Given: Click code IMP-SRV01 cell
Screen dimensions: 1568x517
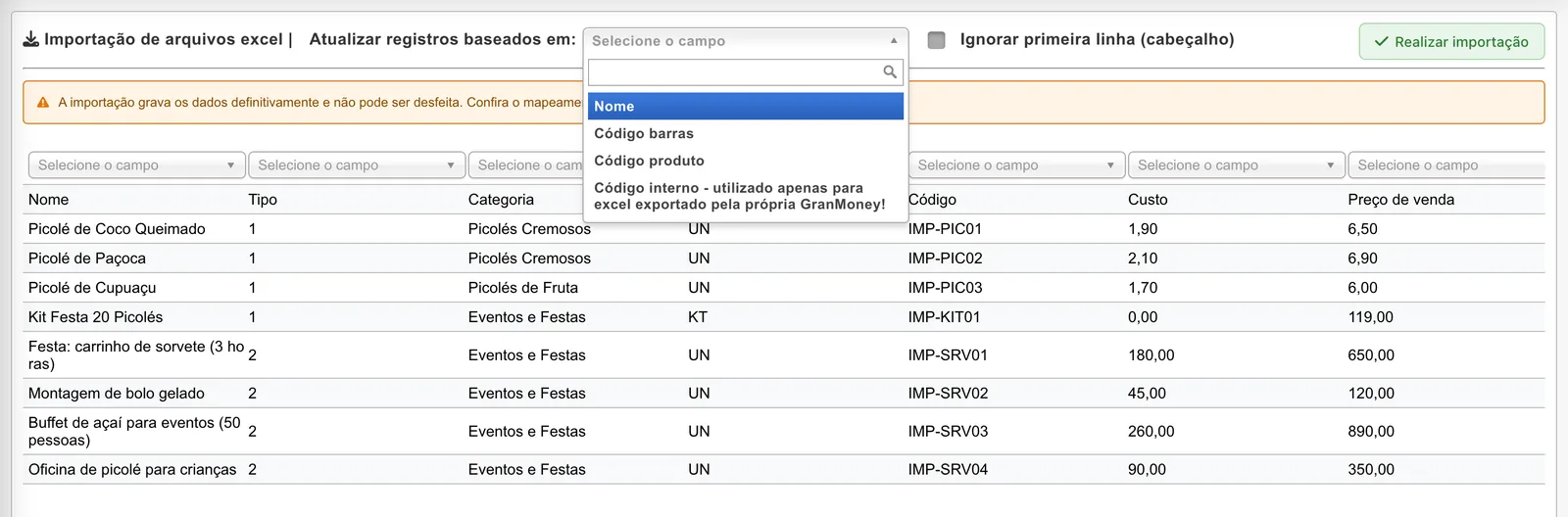Looking at the screenshot, I should click(948, 354).
